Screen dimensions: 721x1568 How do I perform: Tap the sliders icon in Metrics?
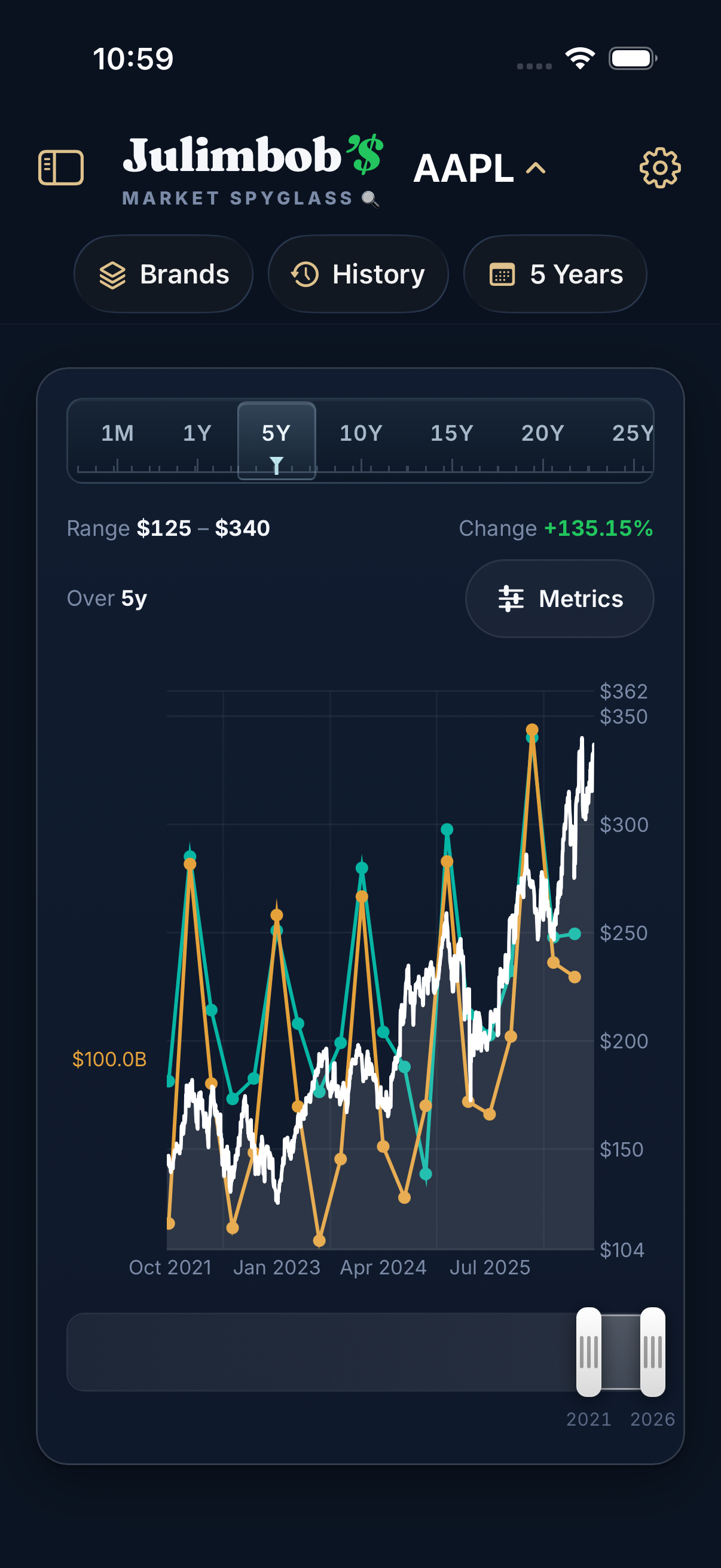pos(511,599)
